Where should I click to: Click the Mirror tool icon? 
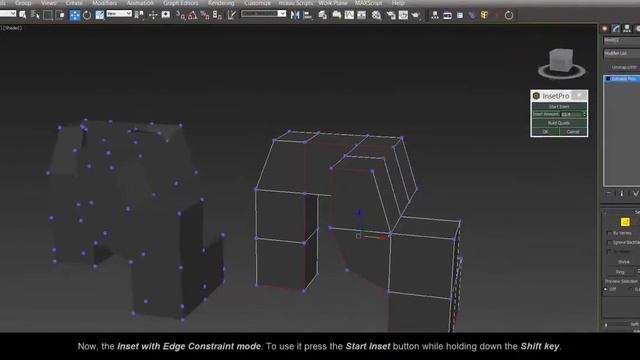tap(295, 15)
